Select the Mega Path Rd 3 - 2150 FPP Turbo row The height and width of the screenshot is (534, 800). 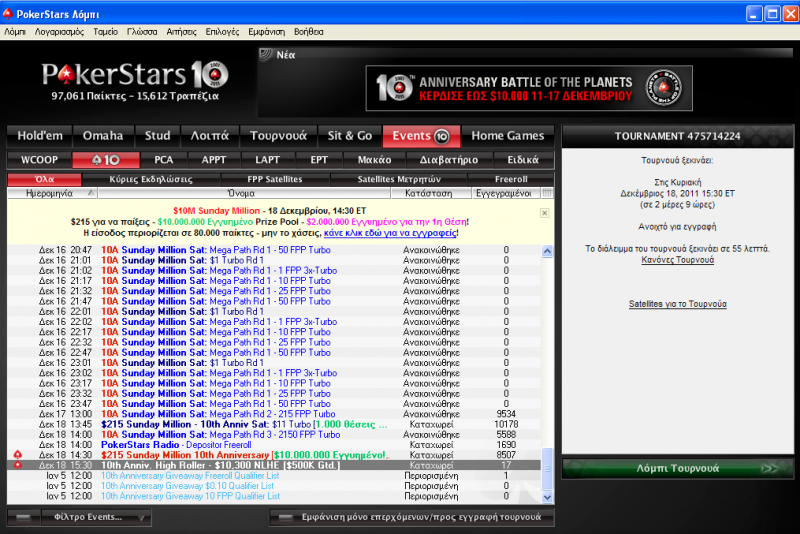pos(274,435)
